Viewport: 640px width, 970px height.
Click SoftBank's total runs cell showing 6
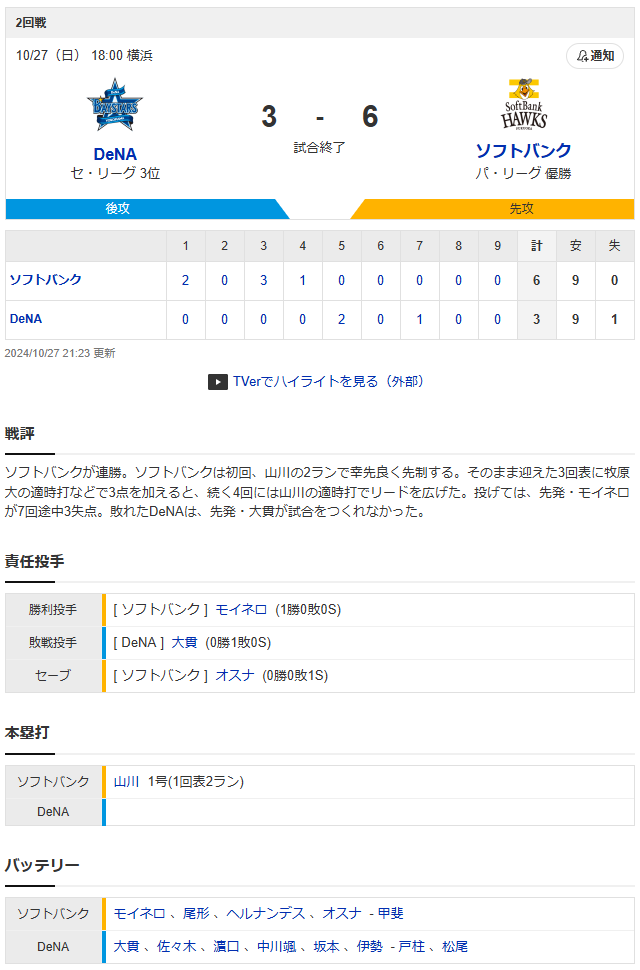pyautogui.click(x=536, y=280)
